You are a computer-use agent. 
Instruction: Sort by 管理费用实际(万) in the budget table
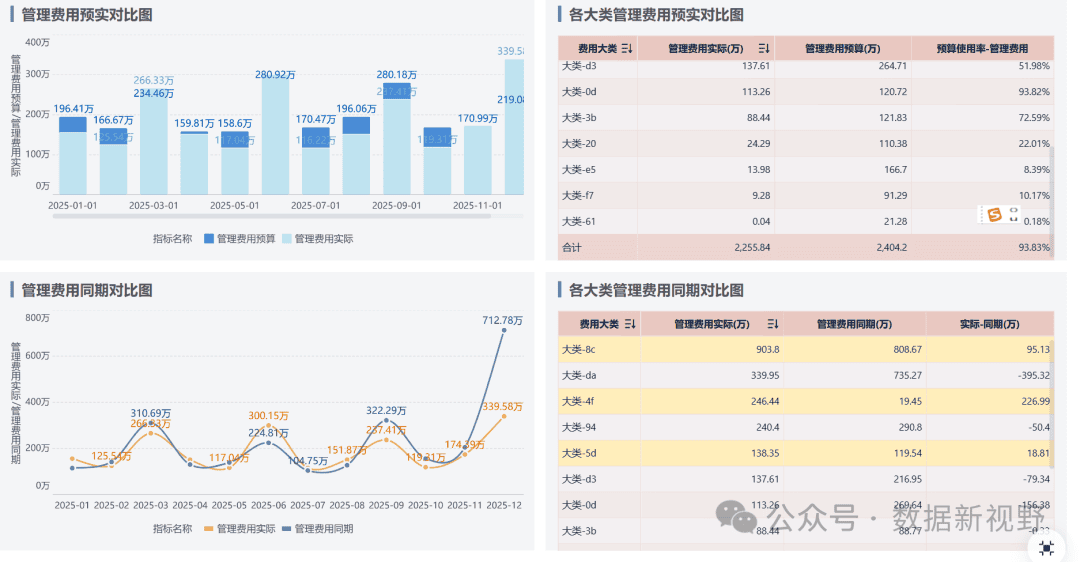(764, 48)
